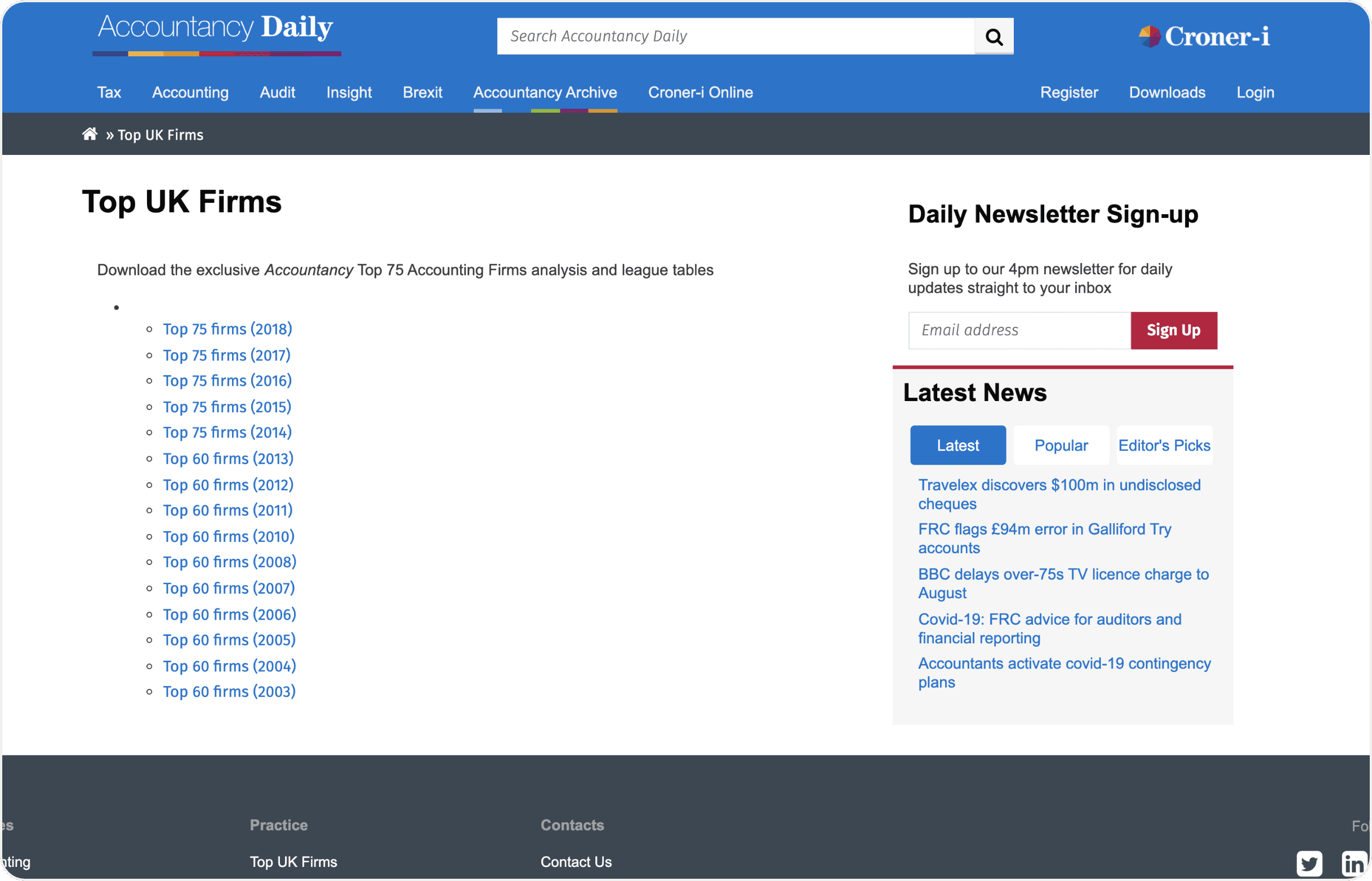Viewport: 1372px width, 881px height.
Task: Open the Top 75 firms (2018) link
Action: click(227, 329)
